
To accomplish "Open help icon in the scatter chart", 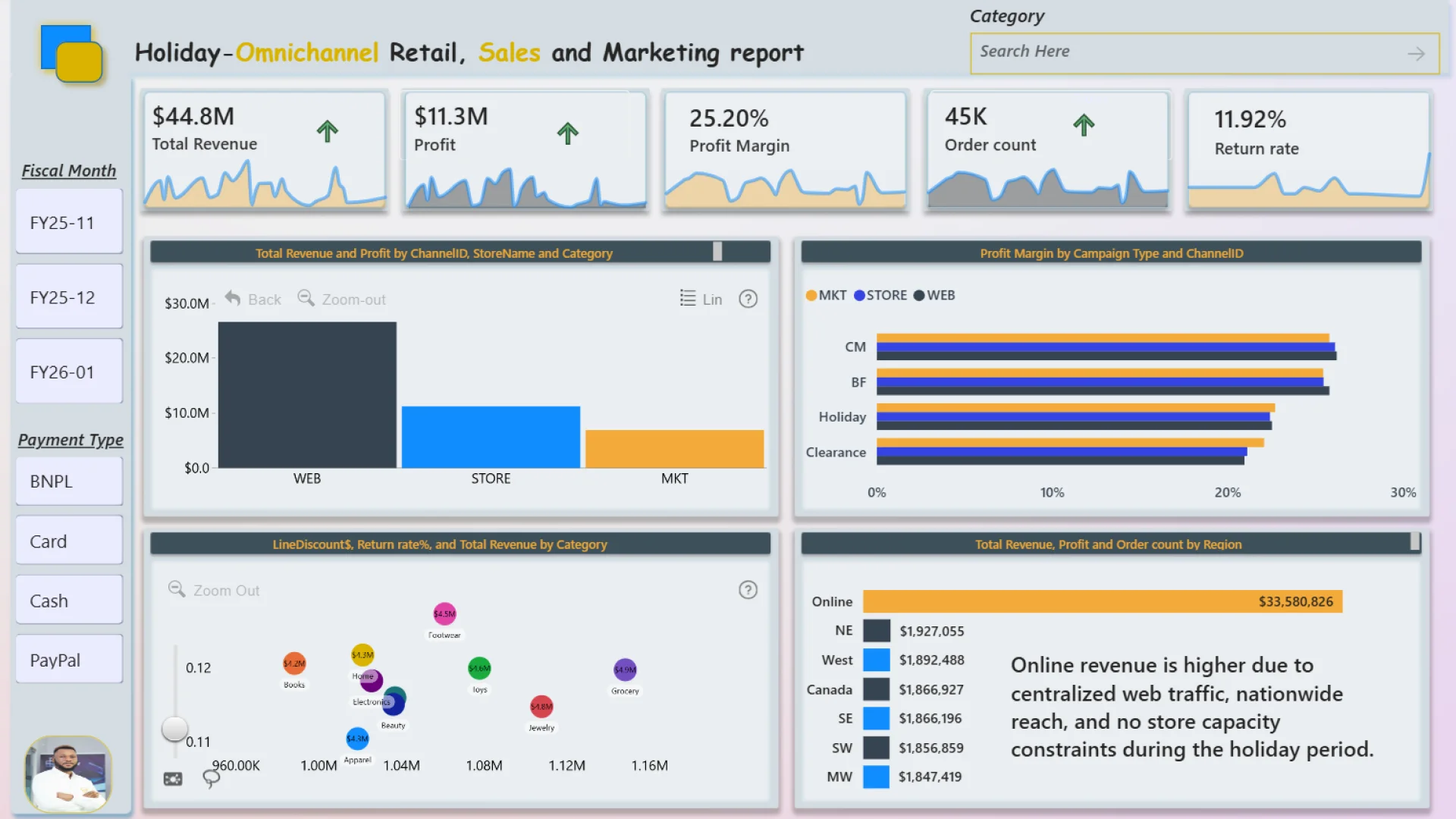I will (x=748, y=590).
